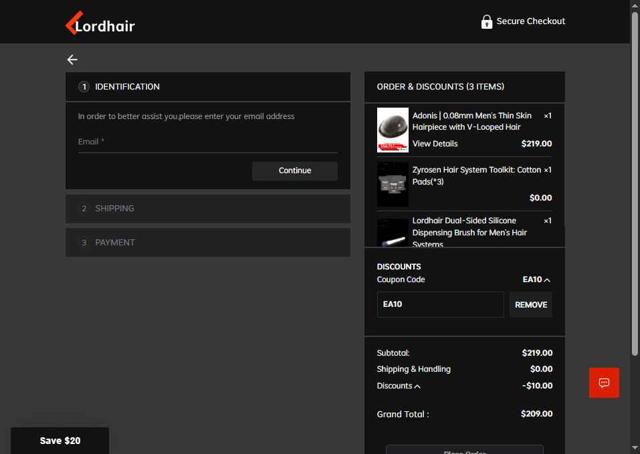Click the Grand Total $209.00 amount
This screenshot has width=640, height=454.
pyautogui.click(x=536, y=414)
